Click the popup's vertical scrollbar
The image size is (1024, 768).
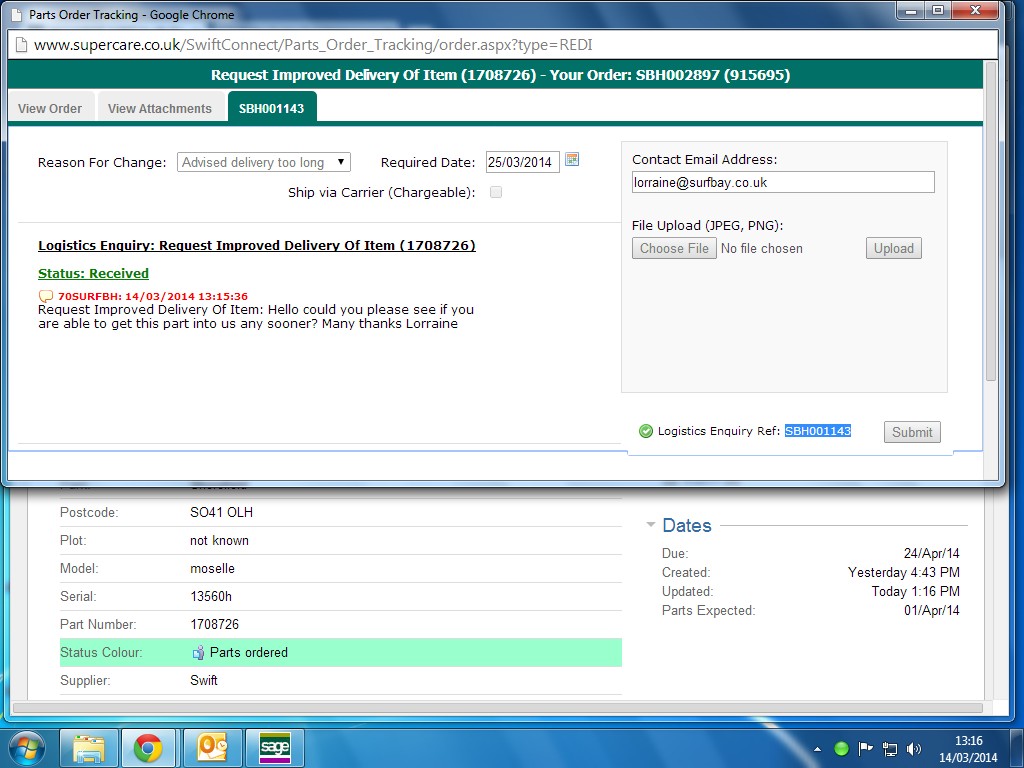tap(990, 222)
